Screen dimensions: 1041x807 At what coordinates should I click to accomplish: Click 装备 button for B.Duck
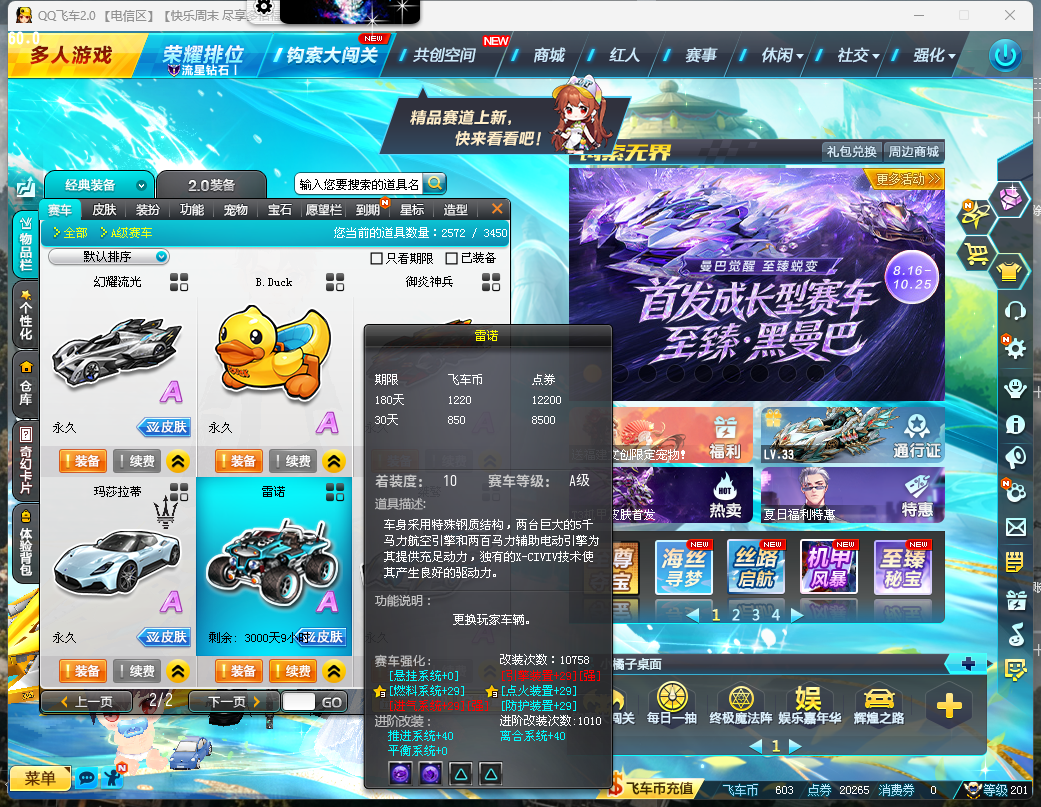pyautogui.click(x=238, y=461)
